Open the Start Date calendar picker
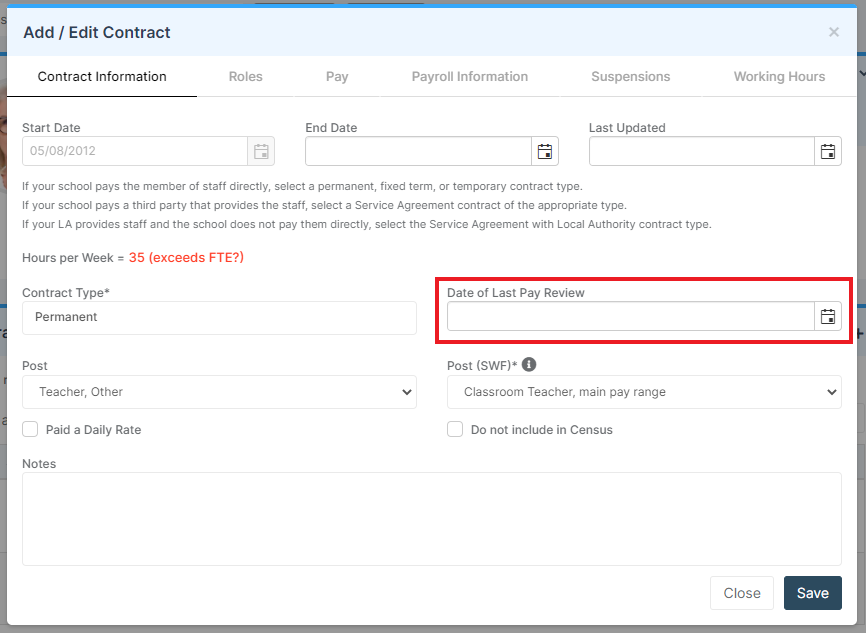The image size is (866, 633). coord(261,151)
